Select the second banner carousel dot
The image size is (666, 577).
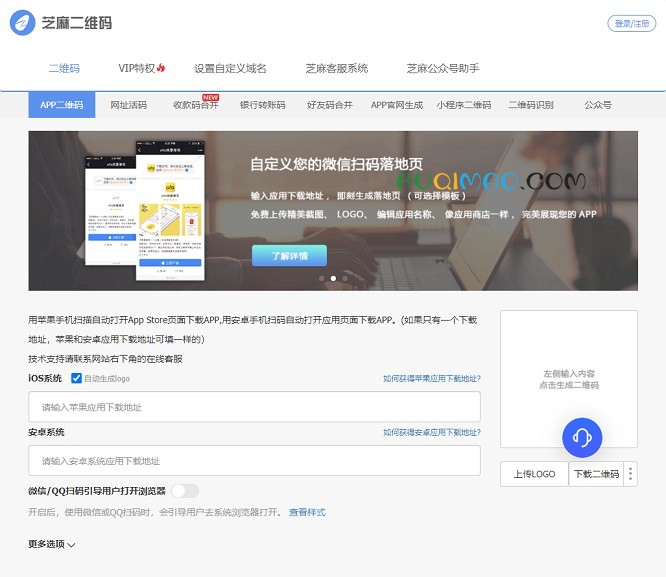pyautogui.click(x=333, y=278)
